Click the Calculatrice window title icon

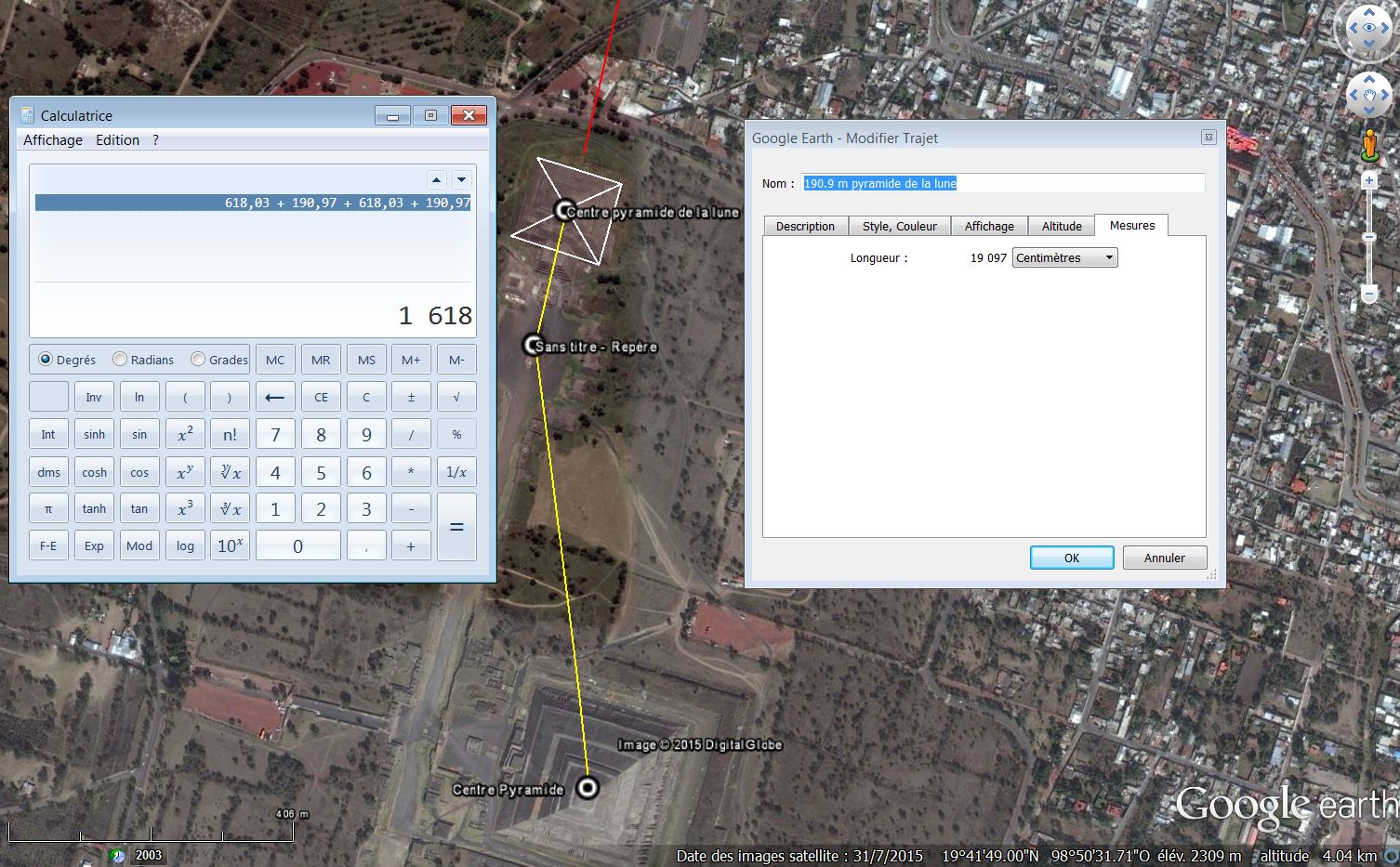[26, 115]
